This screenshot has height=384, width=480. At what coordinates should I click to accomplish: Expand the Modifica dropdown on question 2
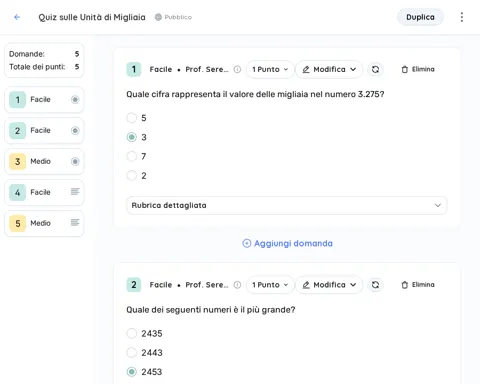pyautogui.click(x=329, y=285)
